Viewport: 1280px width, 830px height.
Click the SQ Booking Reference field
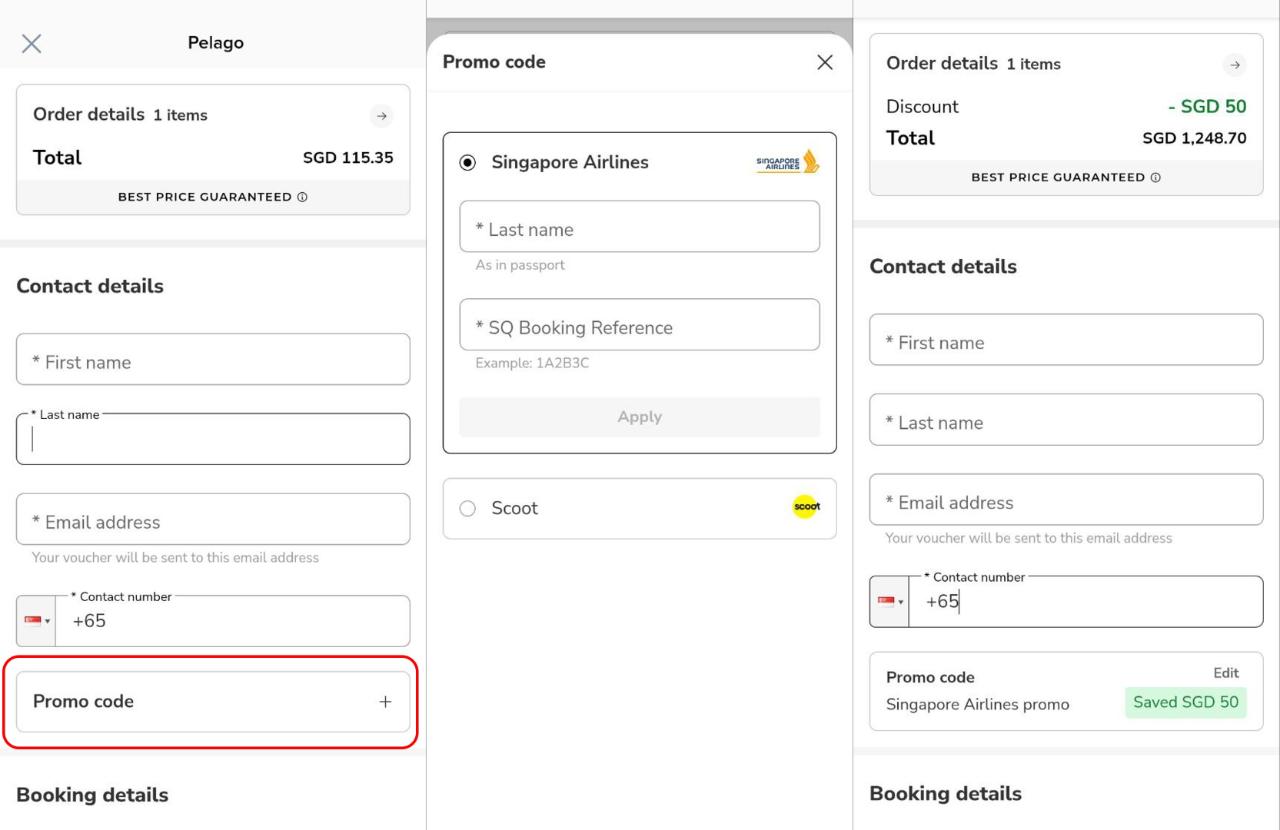(639, 326)
